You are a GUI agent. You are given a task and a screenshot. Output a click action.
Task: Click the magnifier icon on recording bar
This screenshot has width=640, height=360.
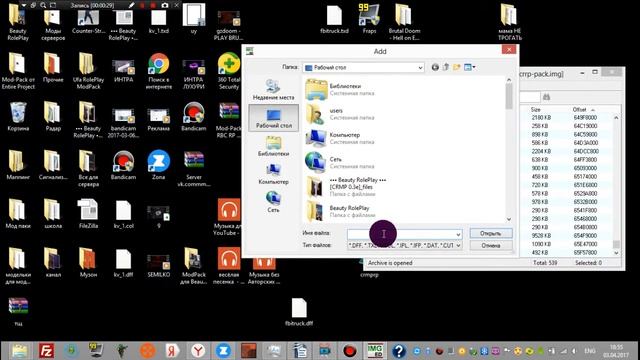tap(43, 5)
